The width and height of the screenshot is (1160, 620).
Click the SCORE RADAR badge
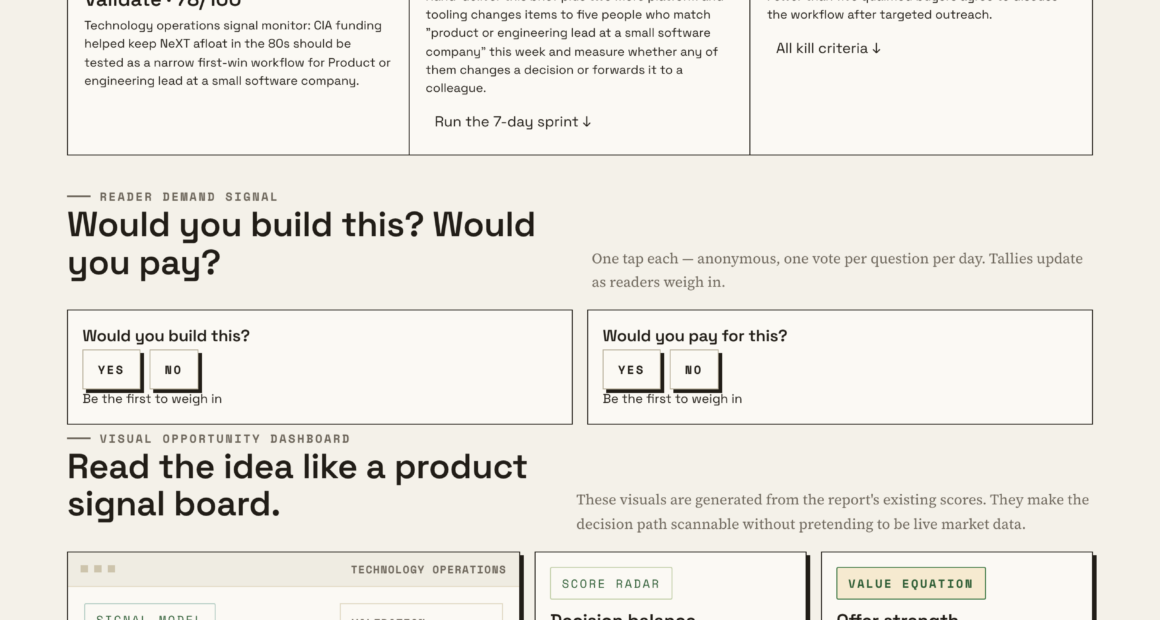click(x=611, y=584)
